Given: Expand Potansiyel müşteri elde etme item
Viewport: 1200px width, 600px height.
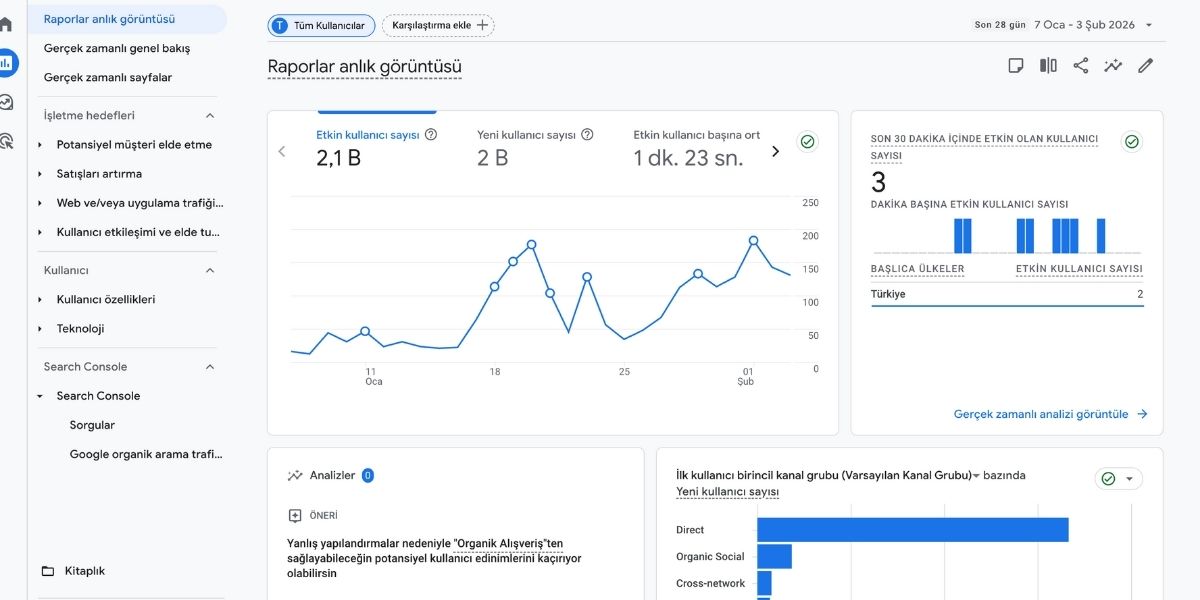Looking at the screenshot, I should 40,145.
